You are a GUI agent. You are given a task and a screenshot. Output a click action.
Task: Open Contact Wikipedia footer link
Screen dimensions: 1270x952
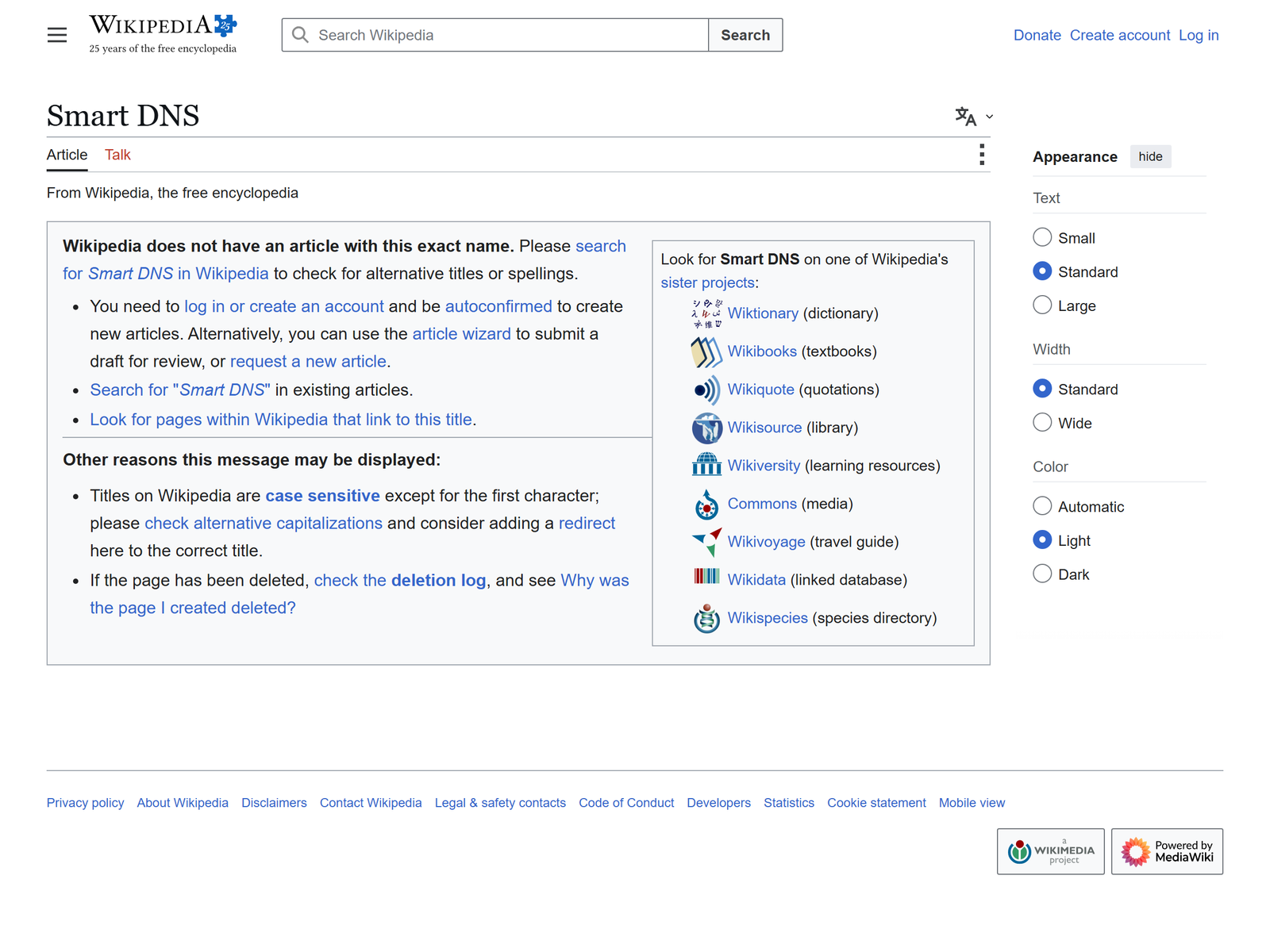click(x=371, y=803)
